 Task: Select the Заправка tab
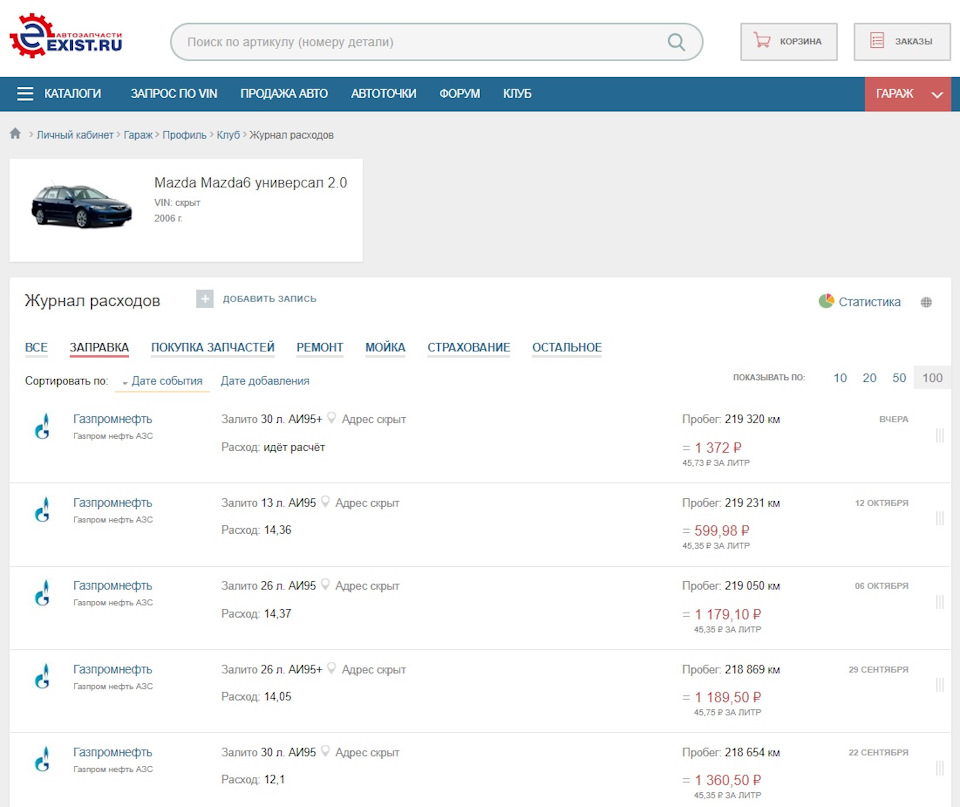coord(99,347)
